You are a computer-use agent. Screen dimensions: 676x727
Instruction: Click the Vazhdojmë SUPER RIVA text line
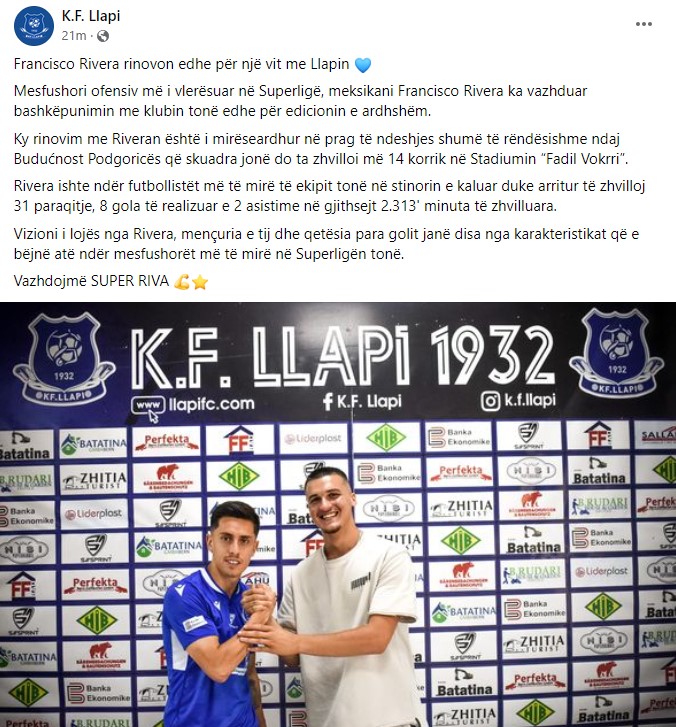(91, 281)
